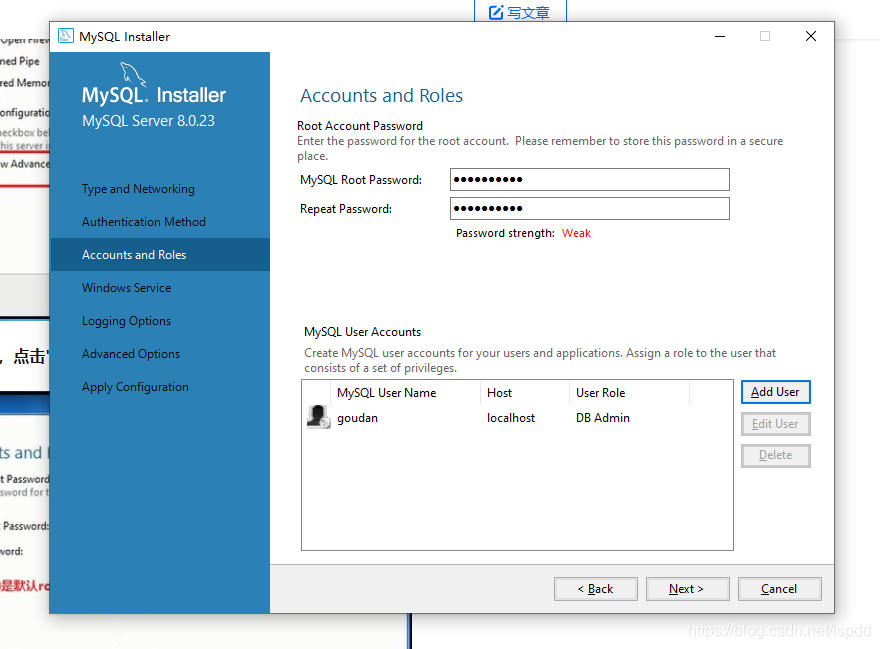880x649 pixels.
Task: Focus the Repeat Password field
Action: [x=589, y=208]
